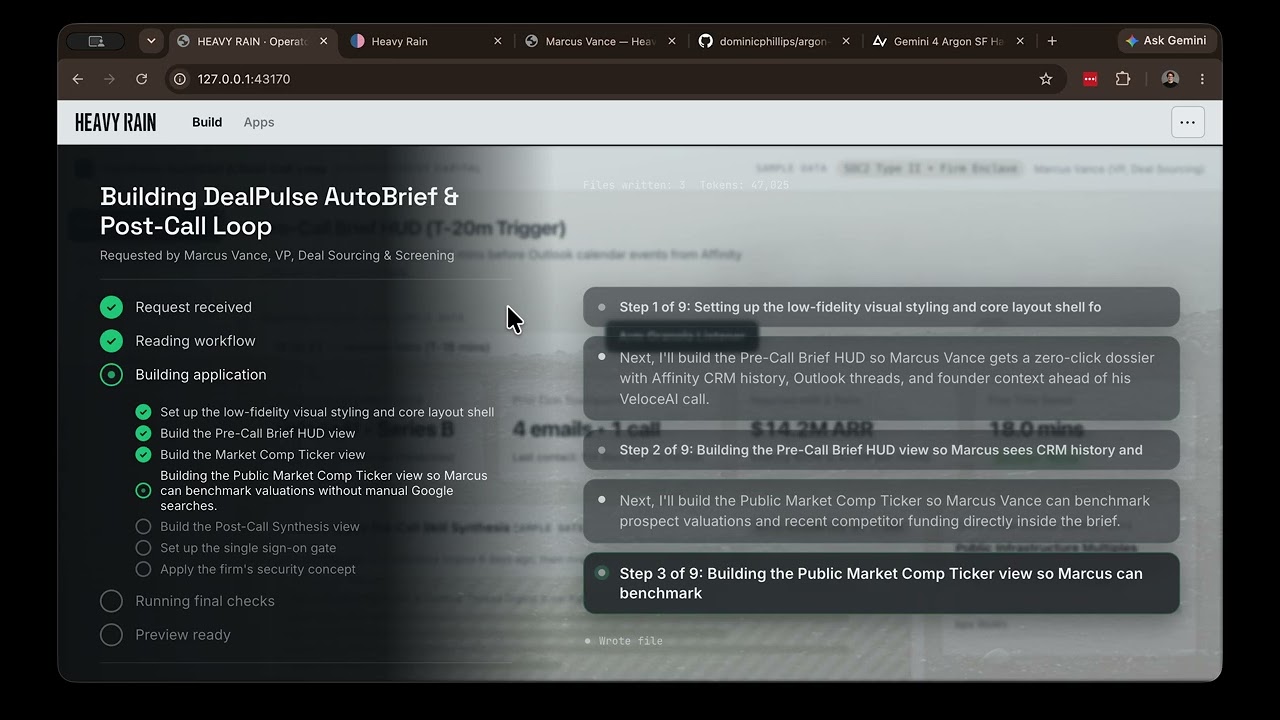
Task: Open the extensions puzzle icon
Action: 1123,79
